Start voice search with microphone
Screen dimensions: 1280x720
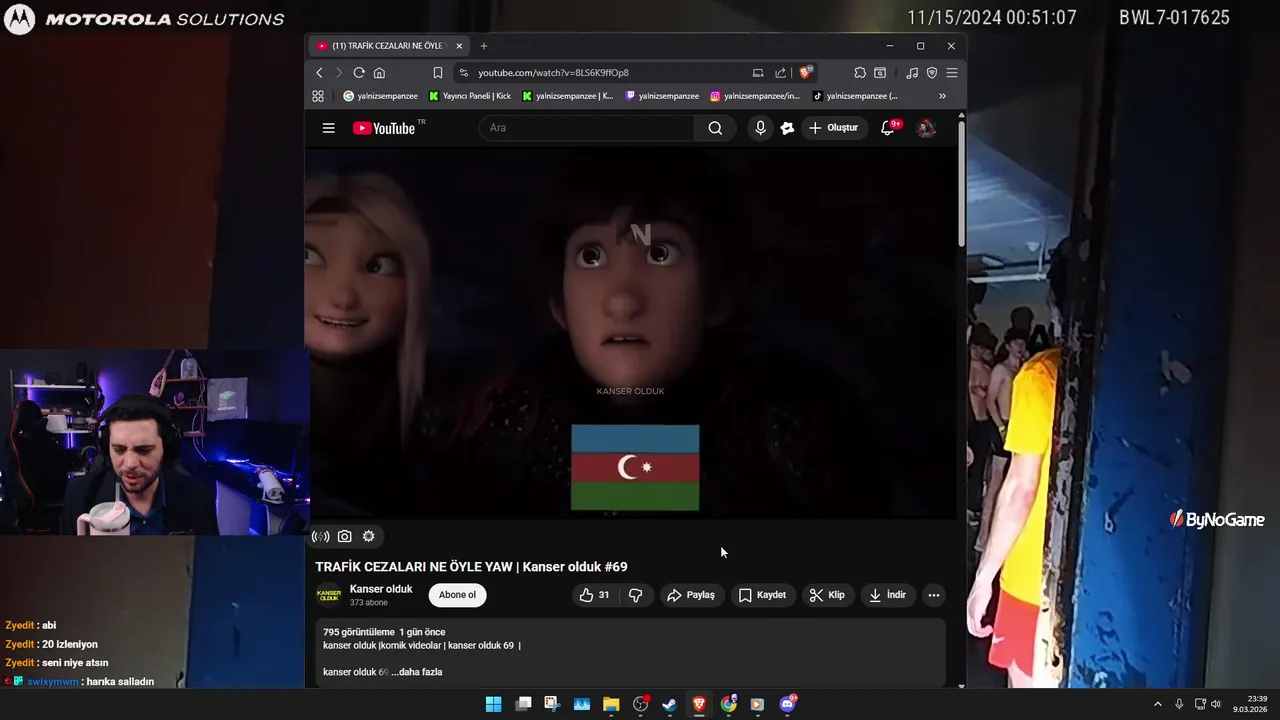(x=761, y=128)
